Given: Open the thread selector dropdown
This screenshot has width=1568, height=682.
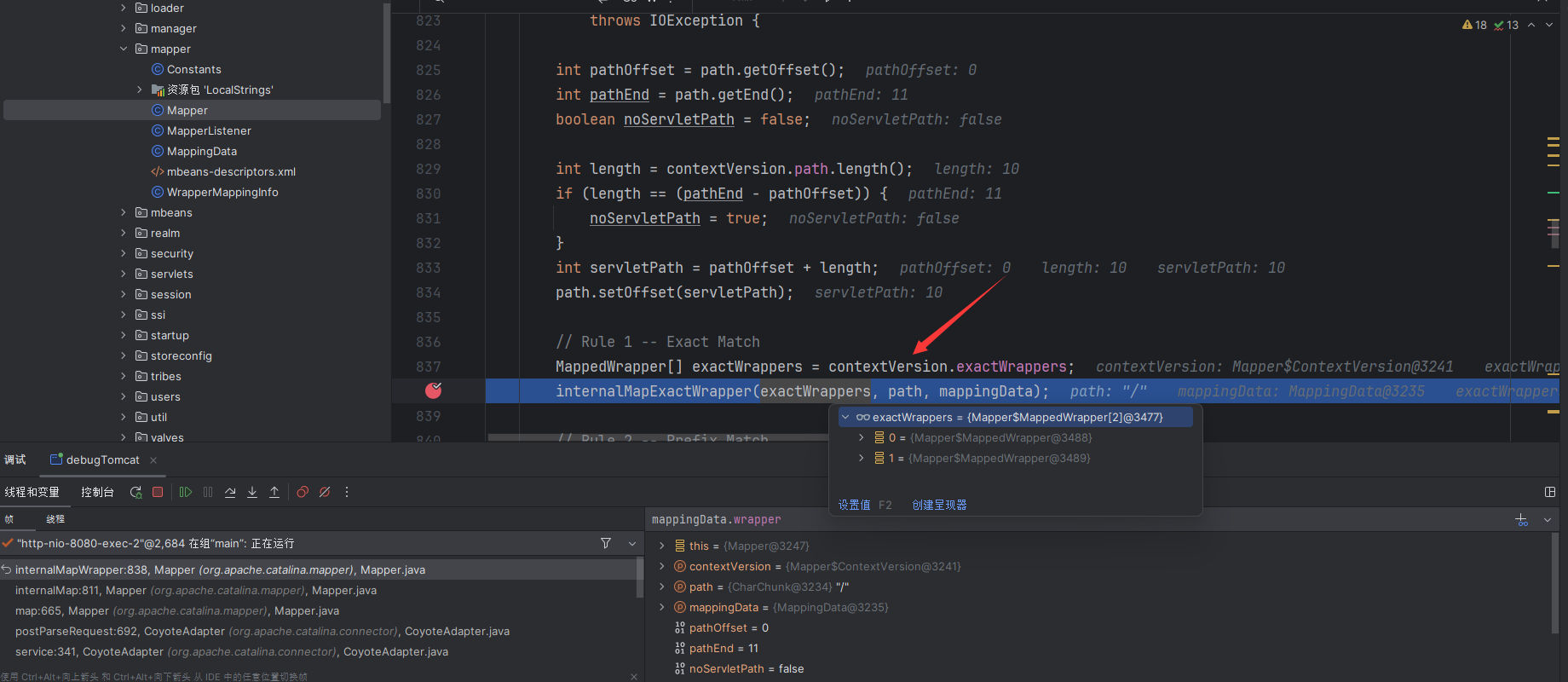Looking at the screenshot, I should [632, 543].
